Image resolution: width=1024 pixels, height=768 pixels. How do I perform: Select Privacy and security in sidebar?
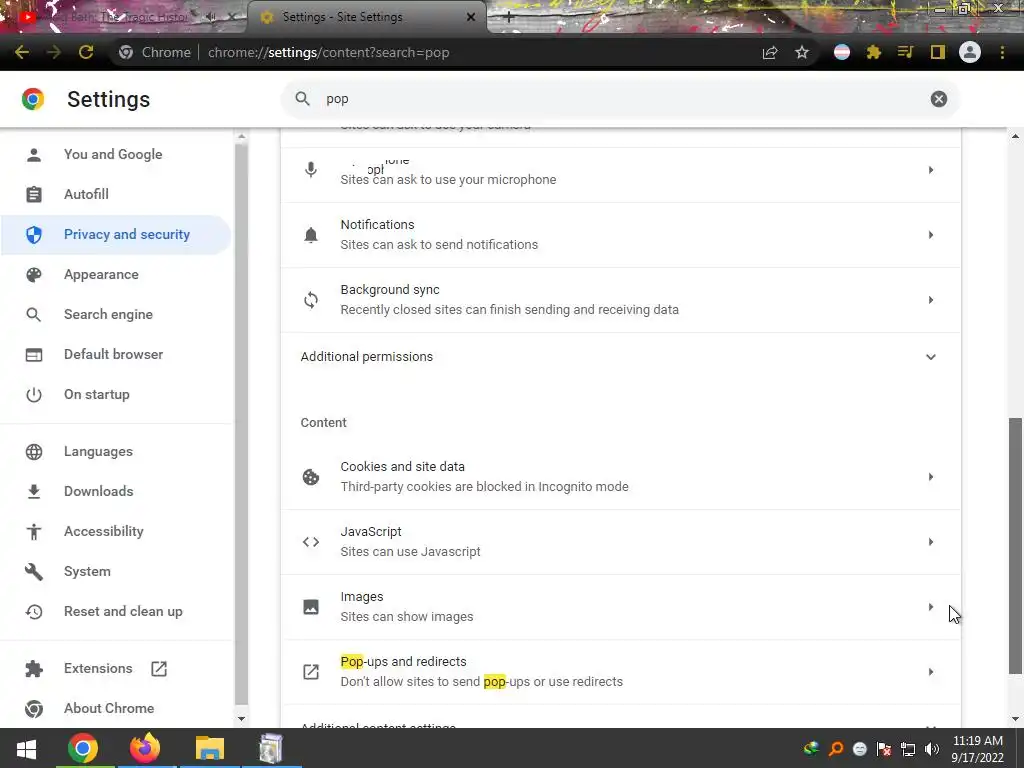[116, 234]
